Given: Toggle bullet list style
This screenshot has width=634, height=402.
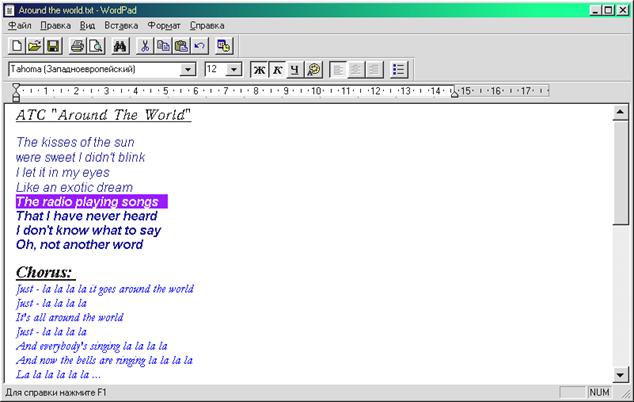Looking at the screenshot, I should point(399,70).
